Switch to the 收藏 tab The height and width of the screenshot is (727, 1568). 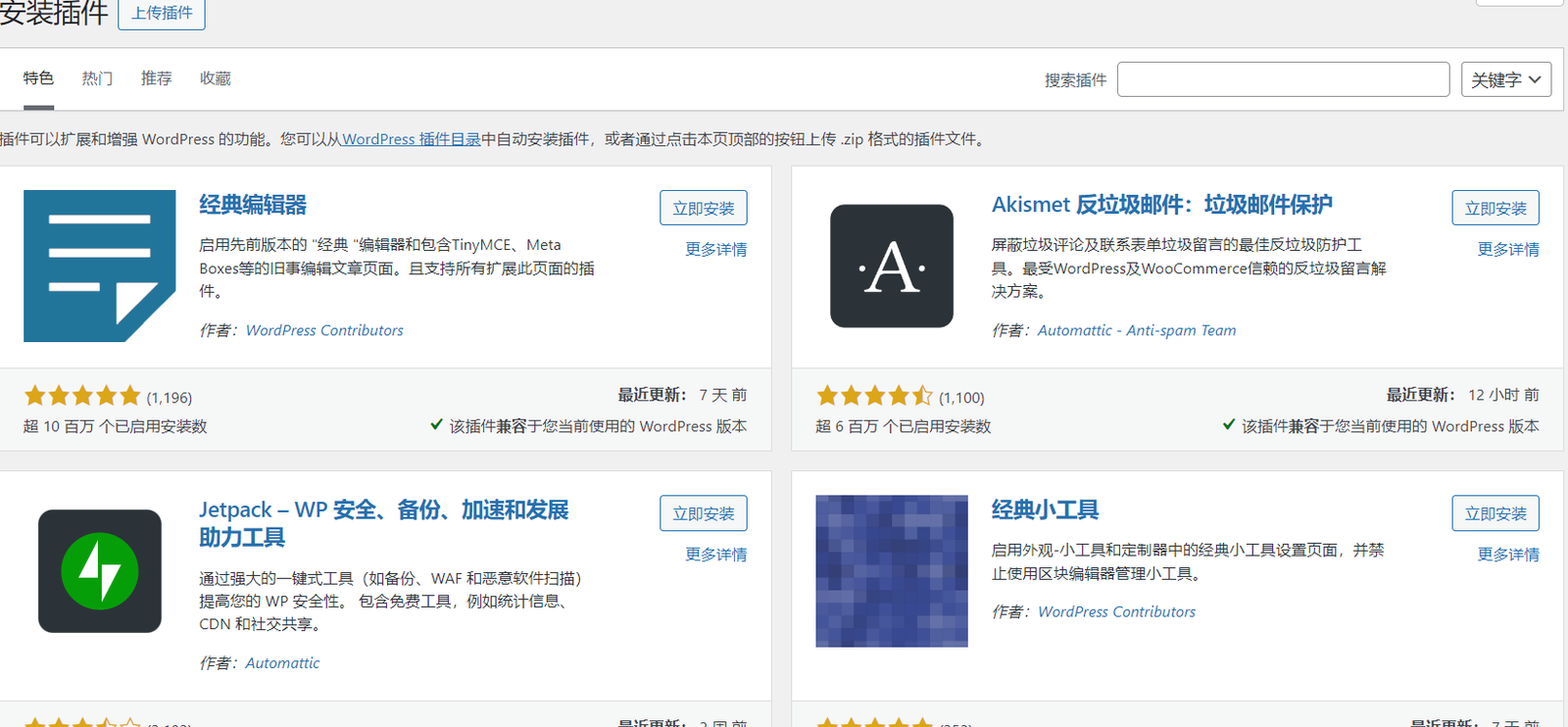click(215, 78)
